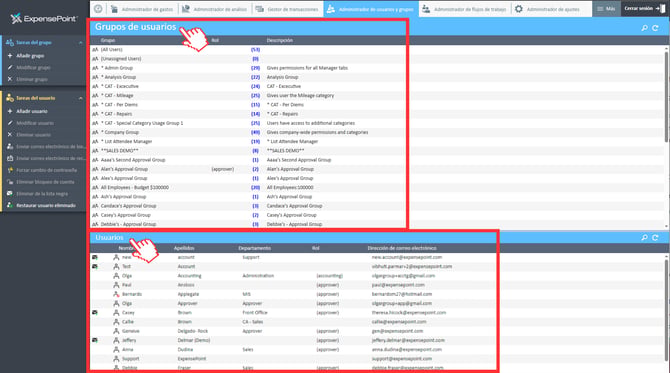Refresh the Usuarios panel list
The image size is (670, 373).
tap(655, 238)
